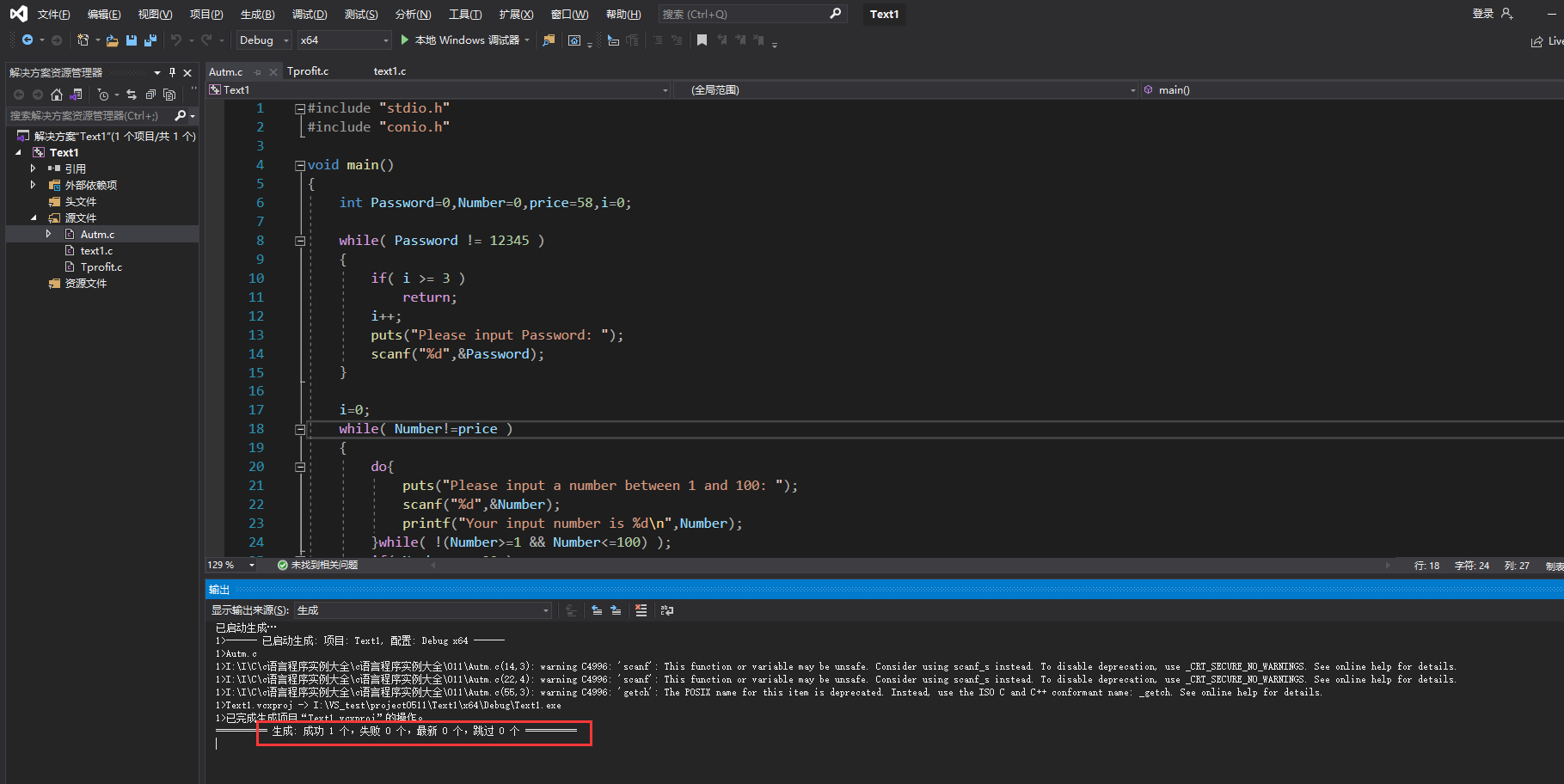Screen dimensions: 1564x784
Task: Collapse the while( Password != 12345 ) block
Action: click(x=299, y=241)
